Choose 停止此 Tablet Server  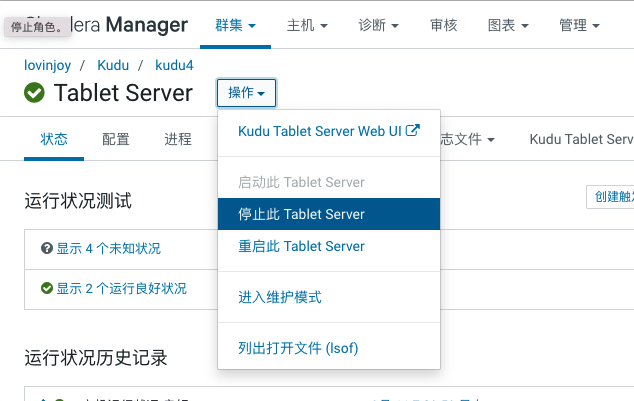tap(329, 214)
